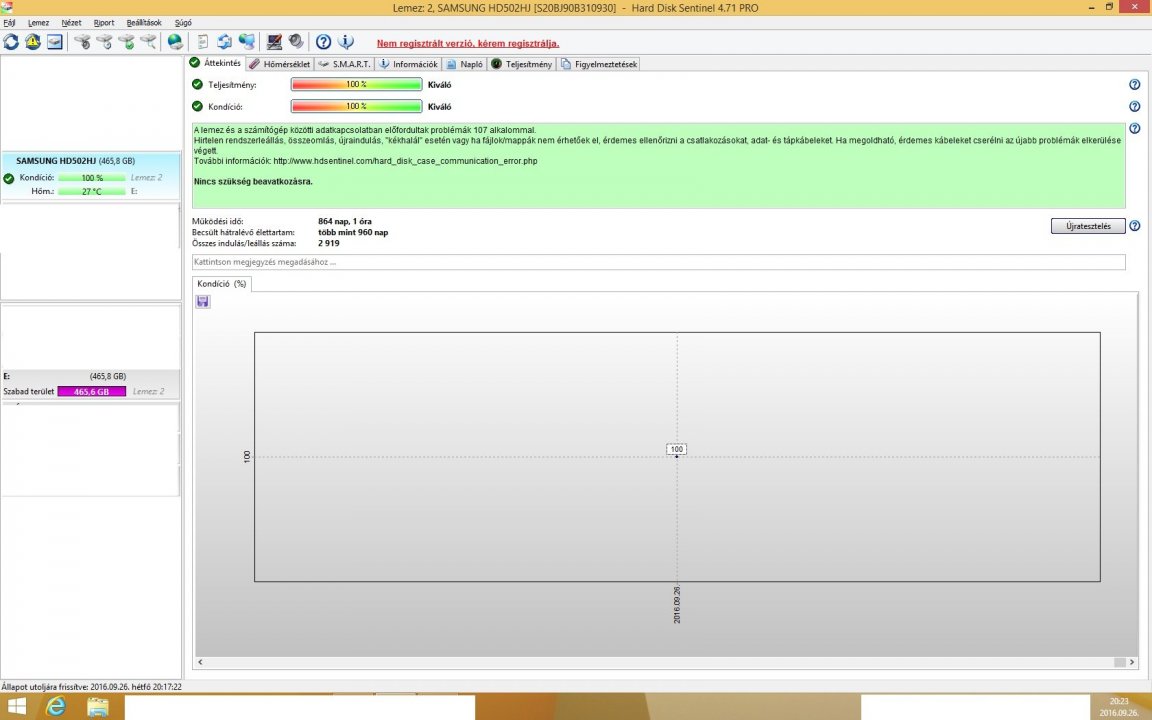The width and height of the screenshot is (1152, 720).
Task: Open the disk warning alert icon
Action: pos(33,42)
